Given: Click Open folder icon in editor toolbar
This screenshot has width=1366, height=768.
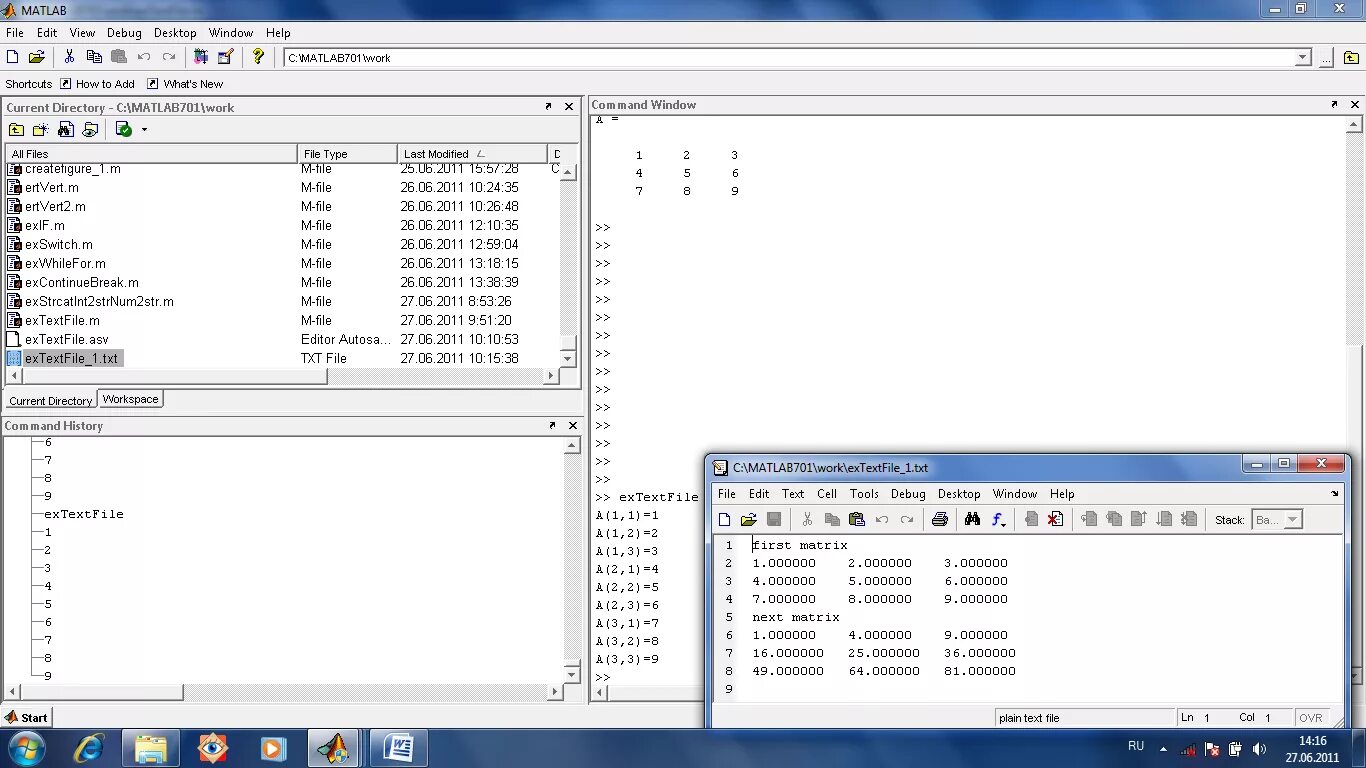Looking at the screenshot, I should 749,519.
